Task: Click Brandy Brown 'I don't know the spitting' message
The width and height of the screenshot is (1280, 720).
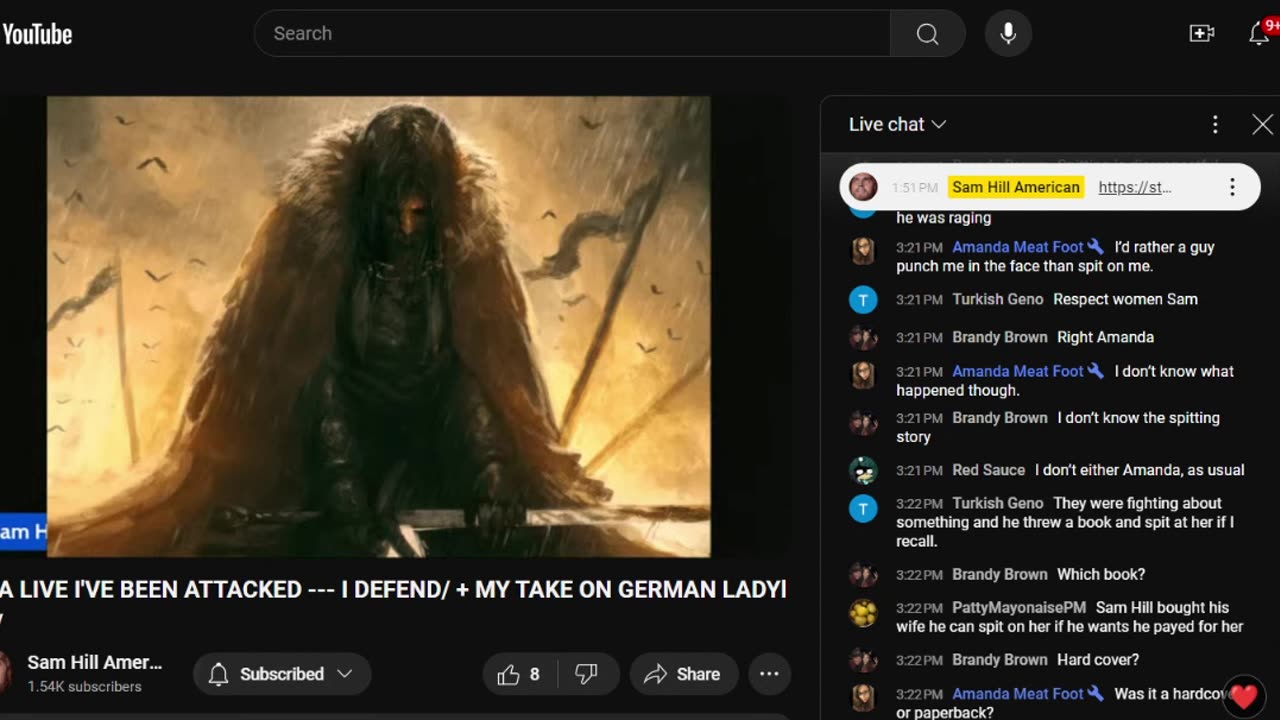Action: (x=1050, y=427)
